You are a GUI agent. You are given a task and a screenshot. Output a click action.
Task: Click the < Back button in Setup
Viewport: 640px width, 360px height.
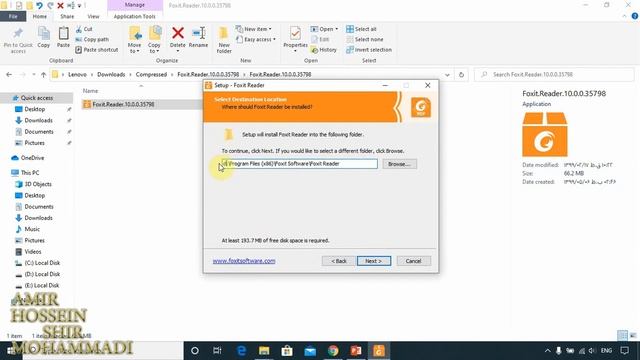click(x=338, y=261)
